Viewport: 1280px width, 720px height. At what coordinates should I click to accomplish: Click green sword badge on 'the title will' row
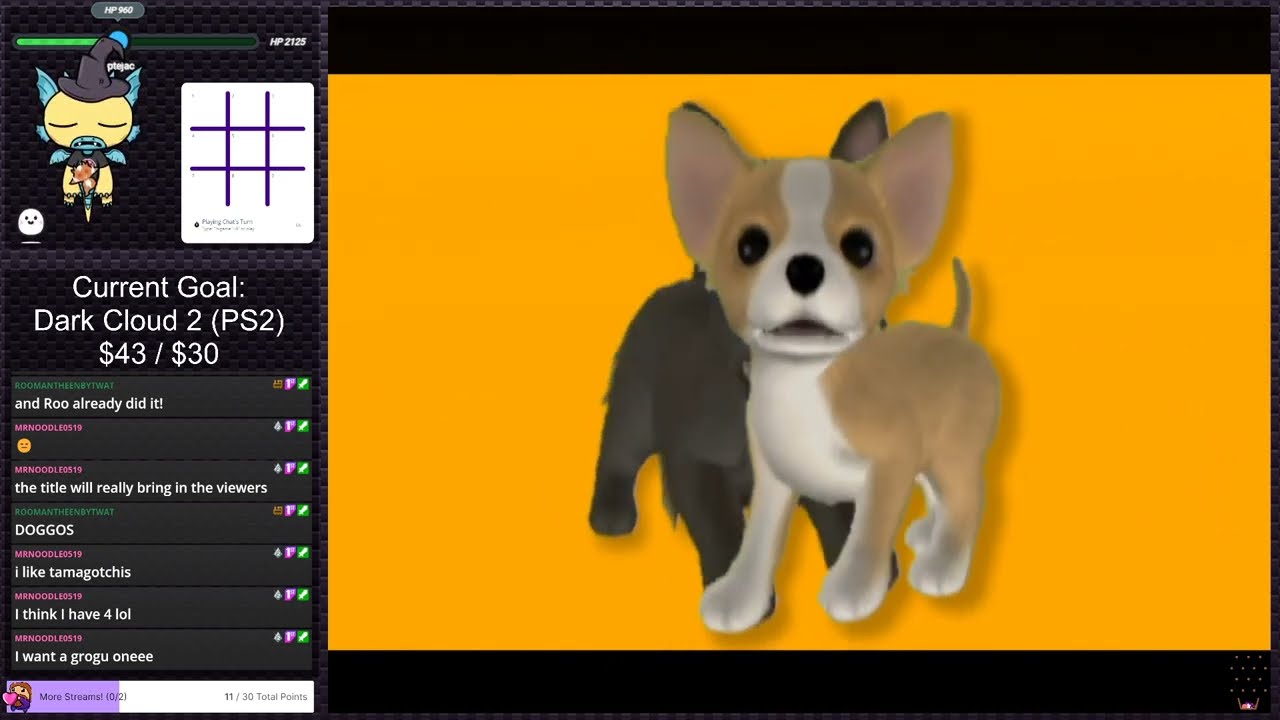[x=303, y=468]
